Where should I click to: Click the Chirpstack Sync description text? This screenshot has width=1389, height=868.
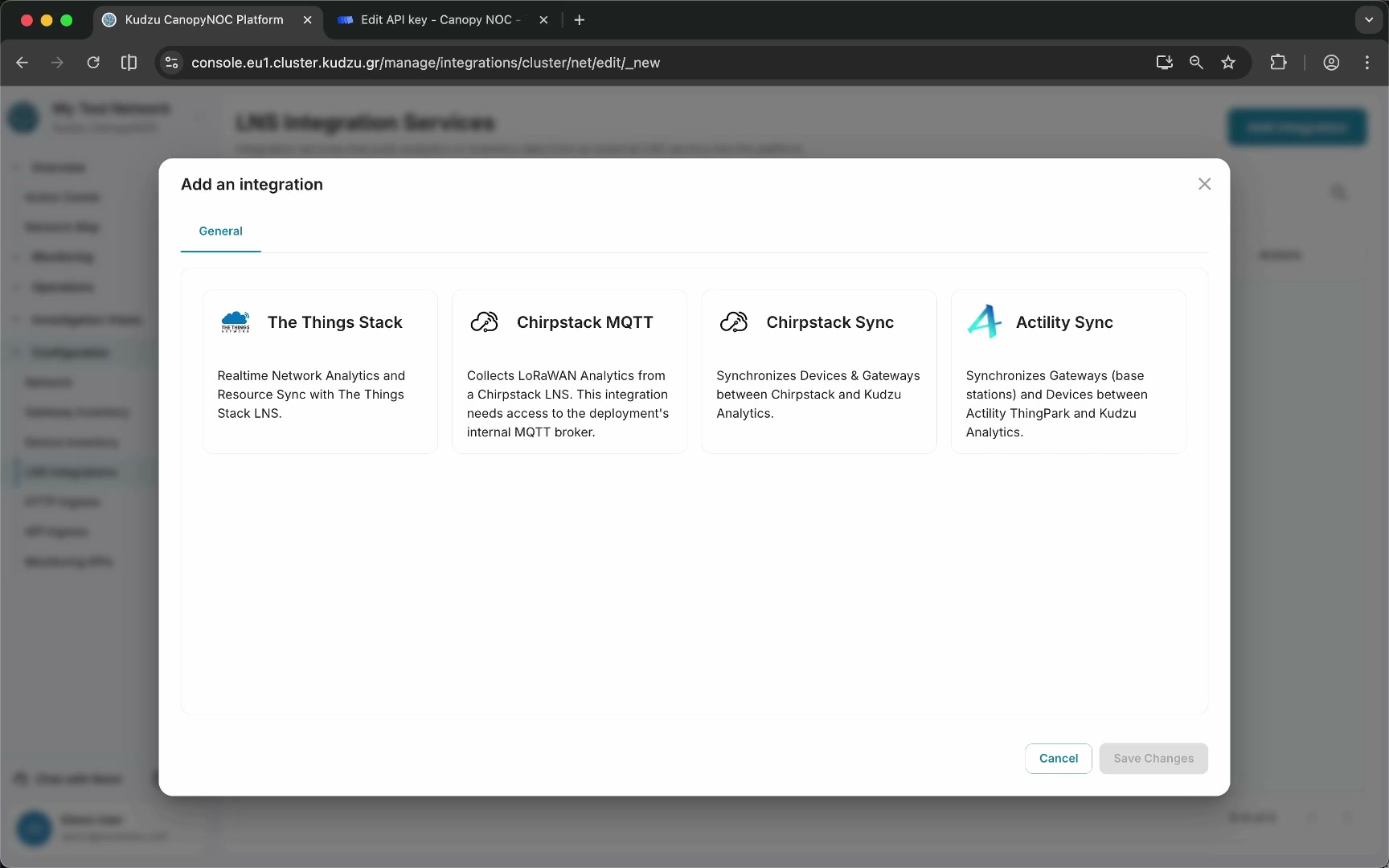818,395
